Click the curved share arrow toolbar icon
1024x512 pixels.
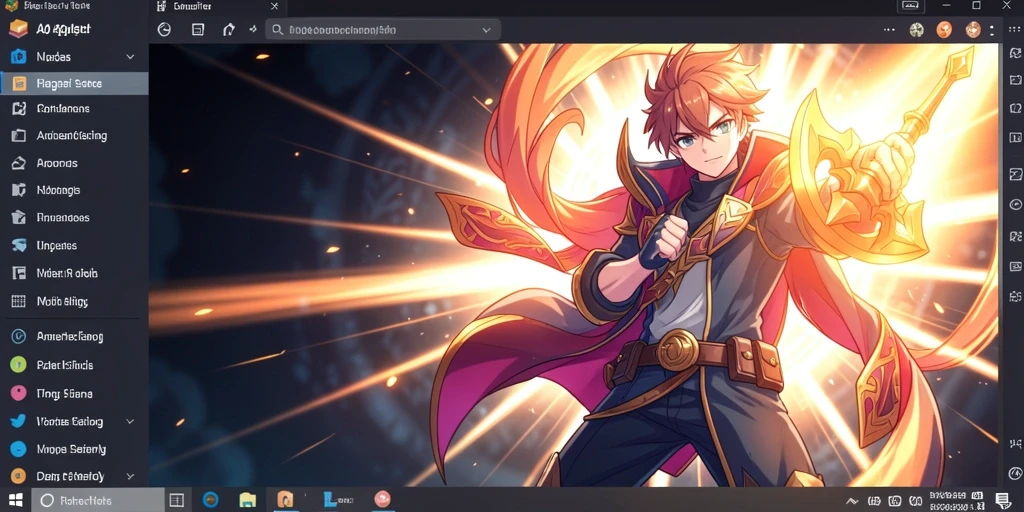(229, 29)
